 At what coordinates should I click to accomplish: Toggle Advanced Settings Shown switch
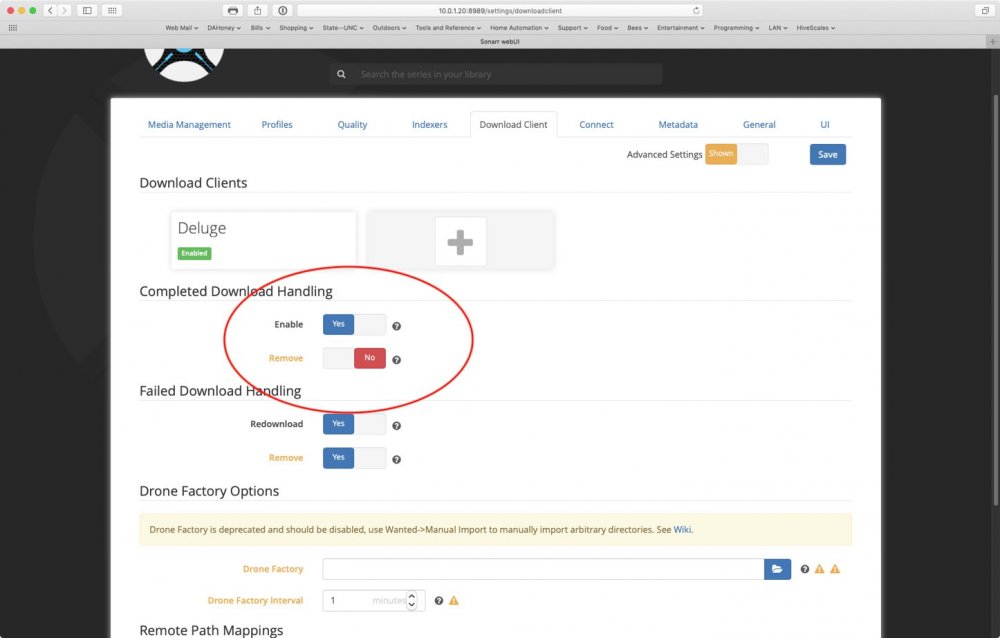(737, 154)
